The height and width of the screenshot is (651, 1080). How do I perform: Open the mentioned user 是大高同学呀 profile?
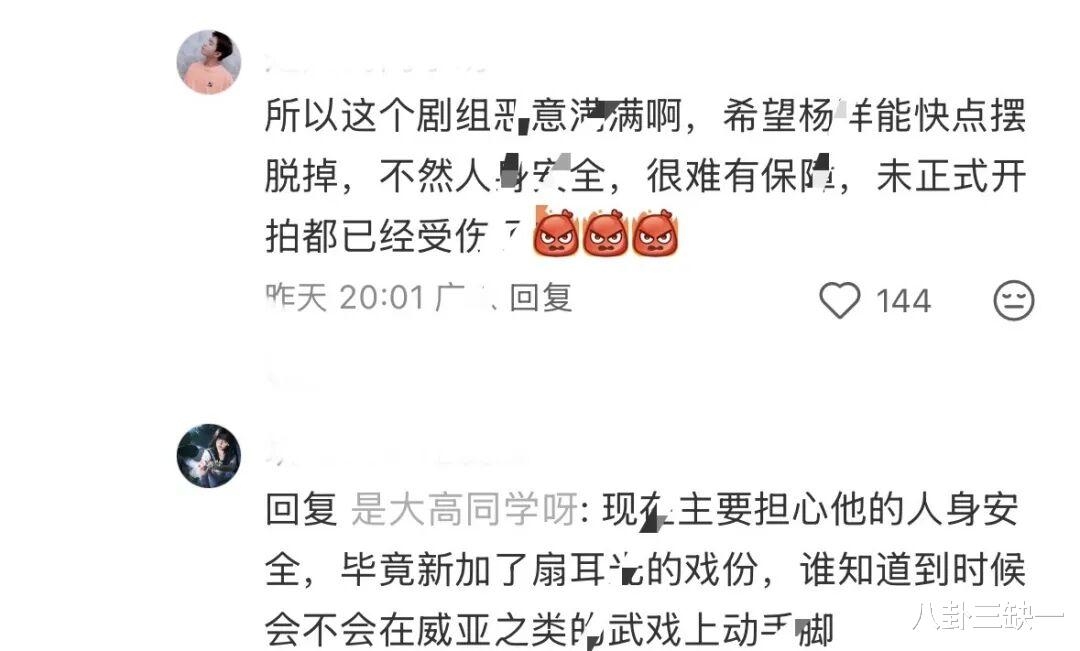[464, 510]
